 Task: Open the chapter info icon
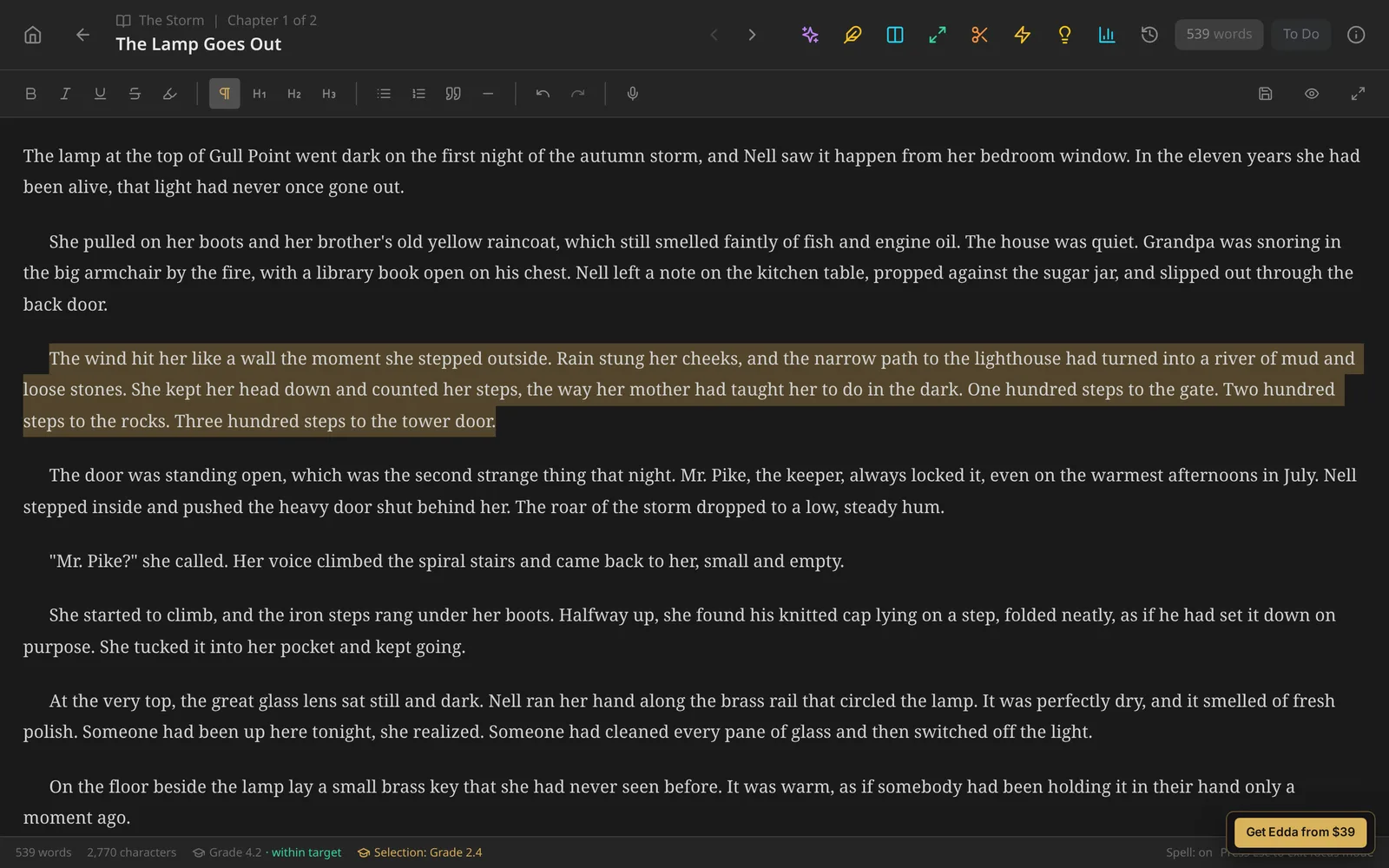(x=1356, y=35)
